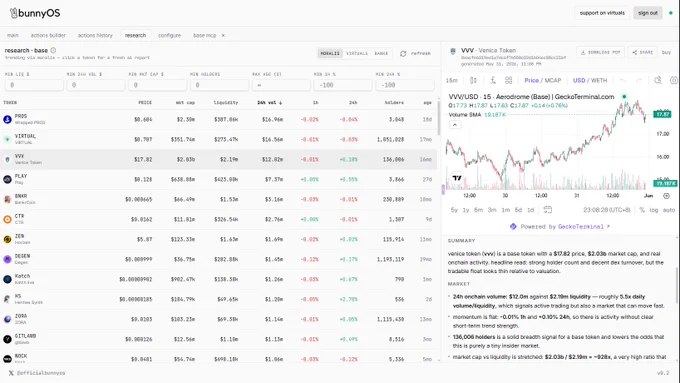This screenshot has height=383, width=680.
Task: Click the timezone settings icon on time axis
Action: click(x=667, y=196)
